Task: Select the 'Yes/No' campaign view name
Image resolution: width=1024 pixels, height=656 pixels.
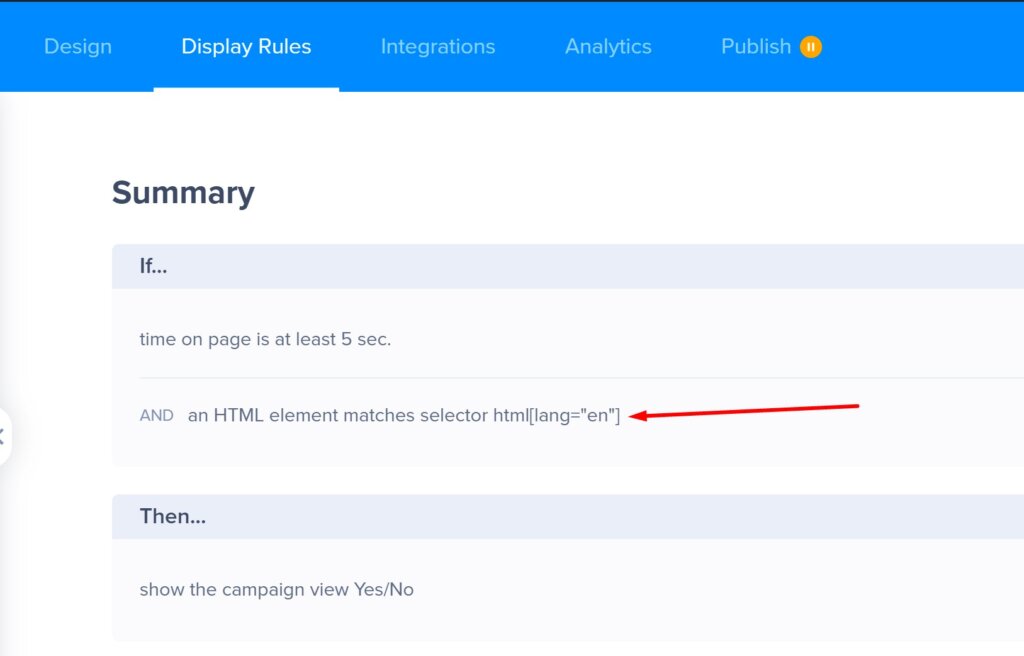Action: coord(387,590)
